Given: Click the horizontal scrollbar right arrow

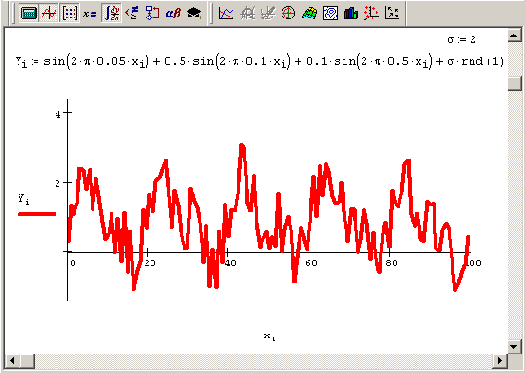Looking at the screenshot, I should (500, 361).
